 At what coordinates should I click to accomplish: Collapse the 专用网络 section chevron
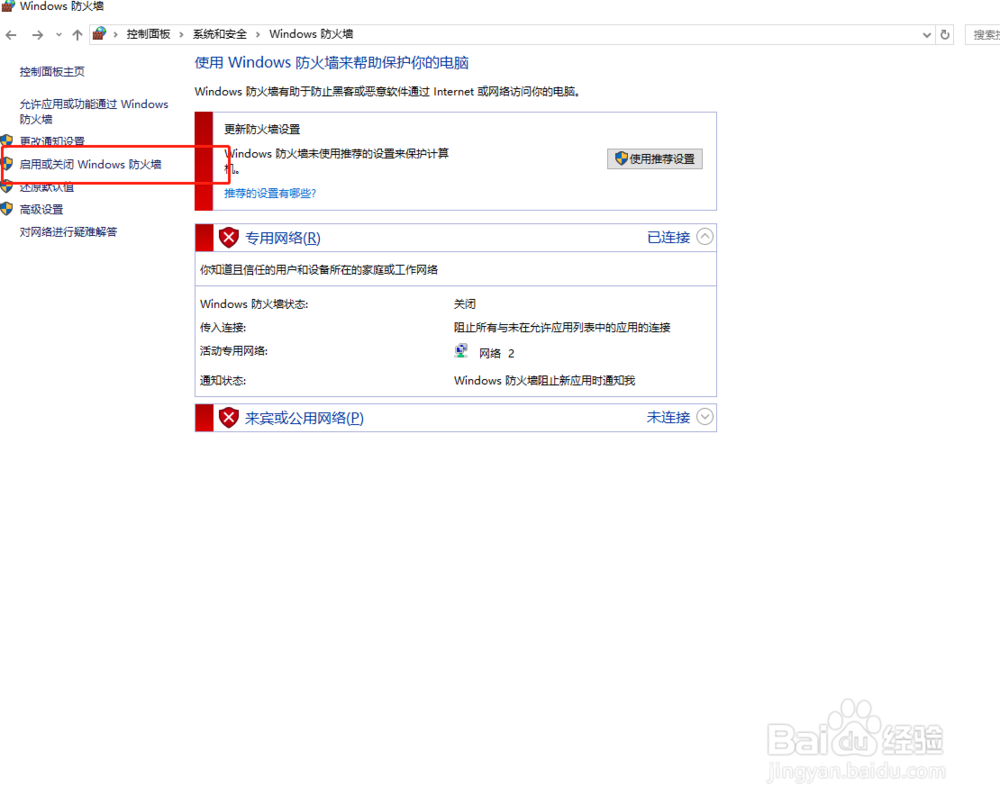click(x=705, y=237)
